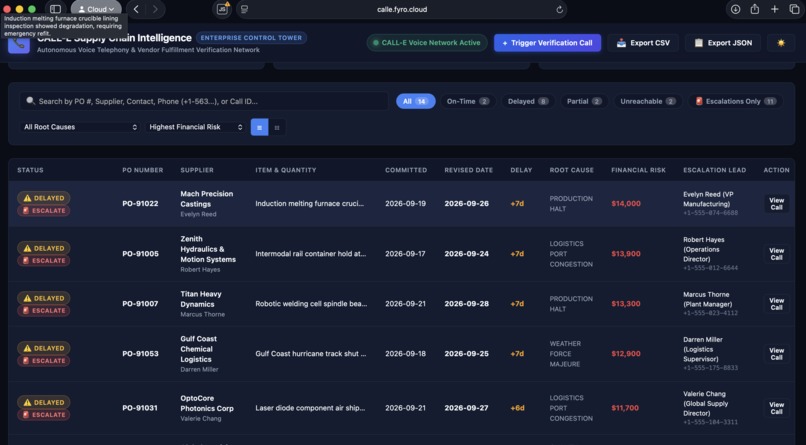Open the page settings icon beside address bar
Viewport: 806px width, 445px height.
(245, 9)
